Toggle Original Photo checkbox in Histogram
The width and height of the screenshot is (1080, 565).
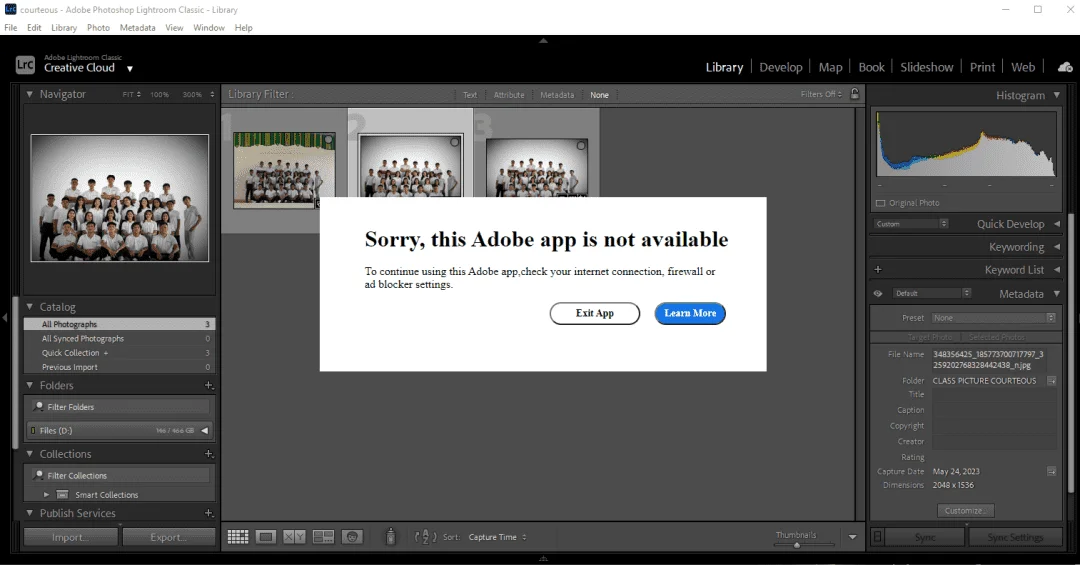[x=880, y=203]
